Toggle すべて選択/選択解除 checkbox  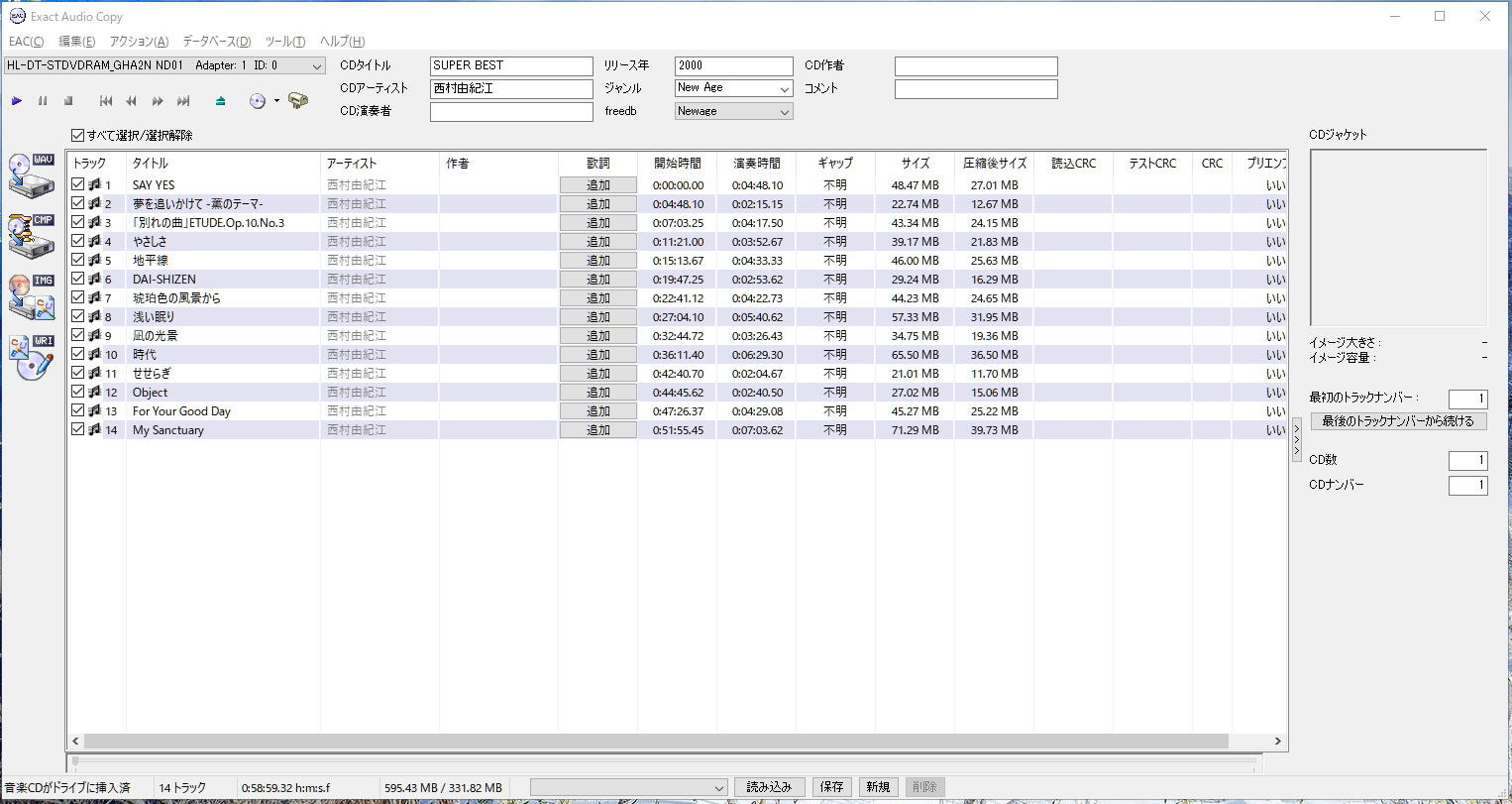click(78, 136)
